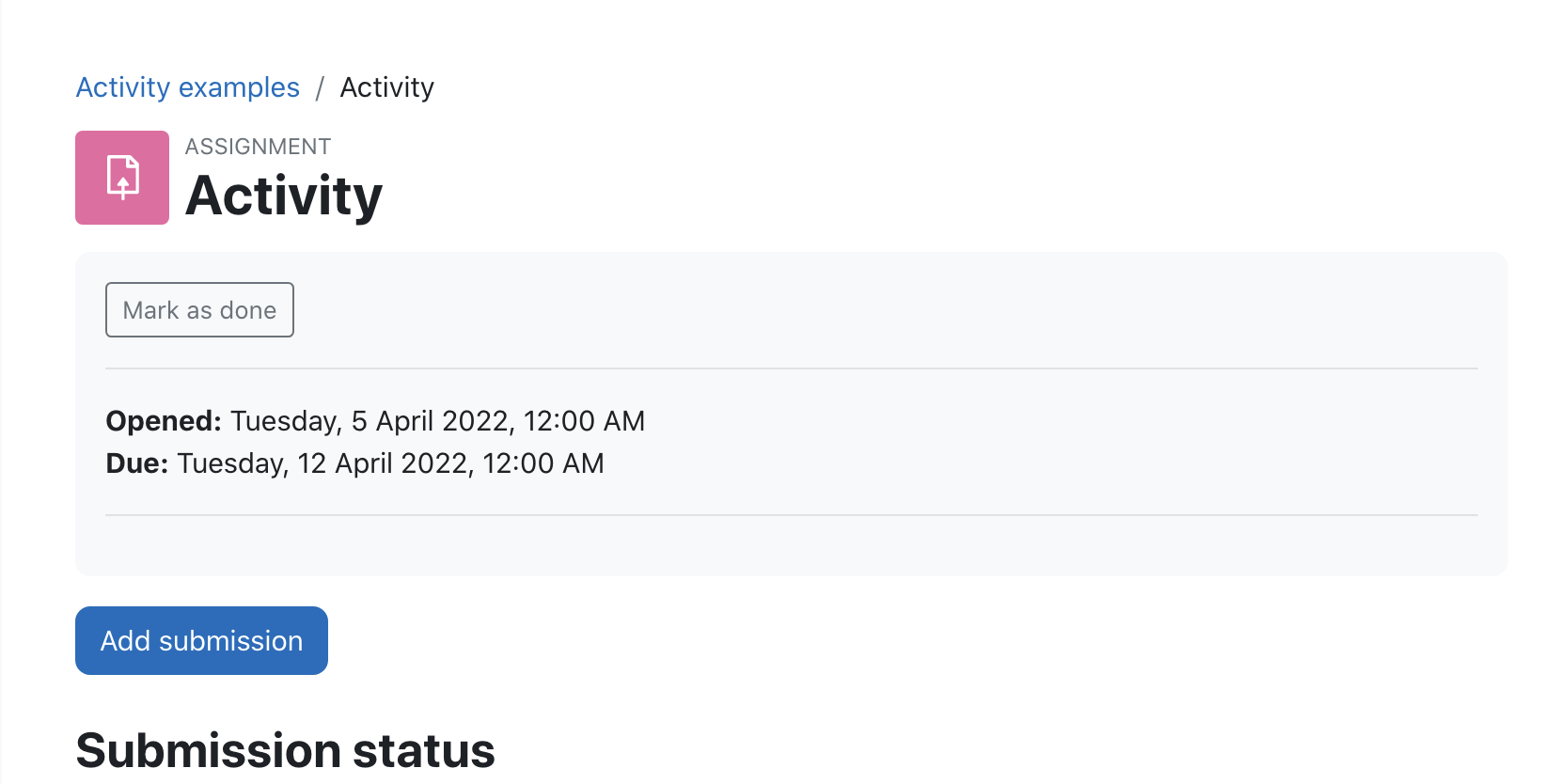Click the bold Opened label

point(164,421)
